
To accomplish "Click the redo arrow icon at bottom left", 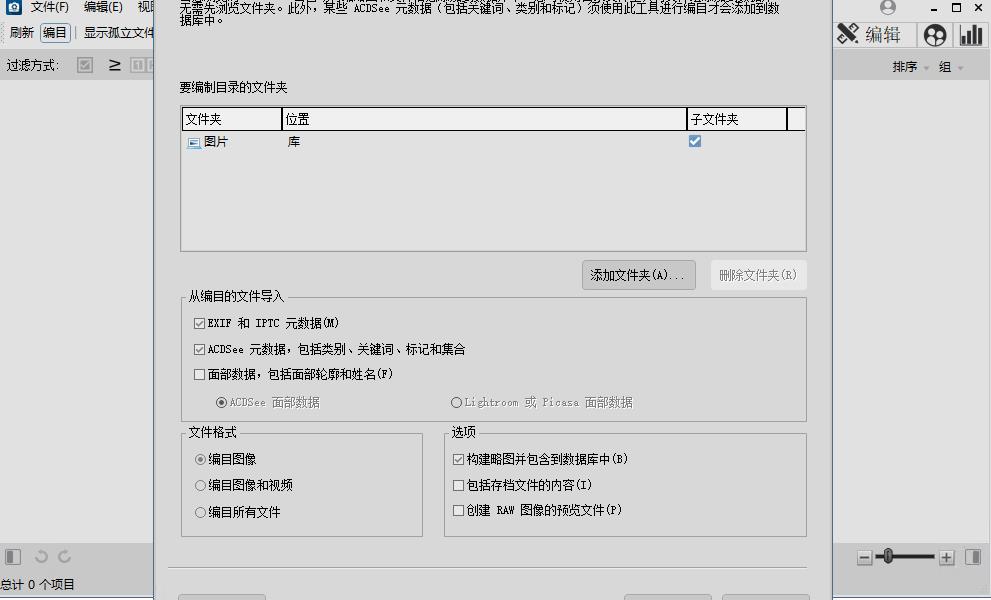I will coord(63,556).
